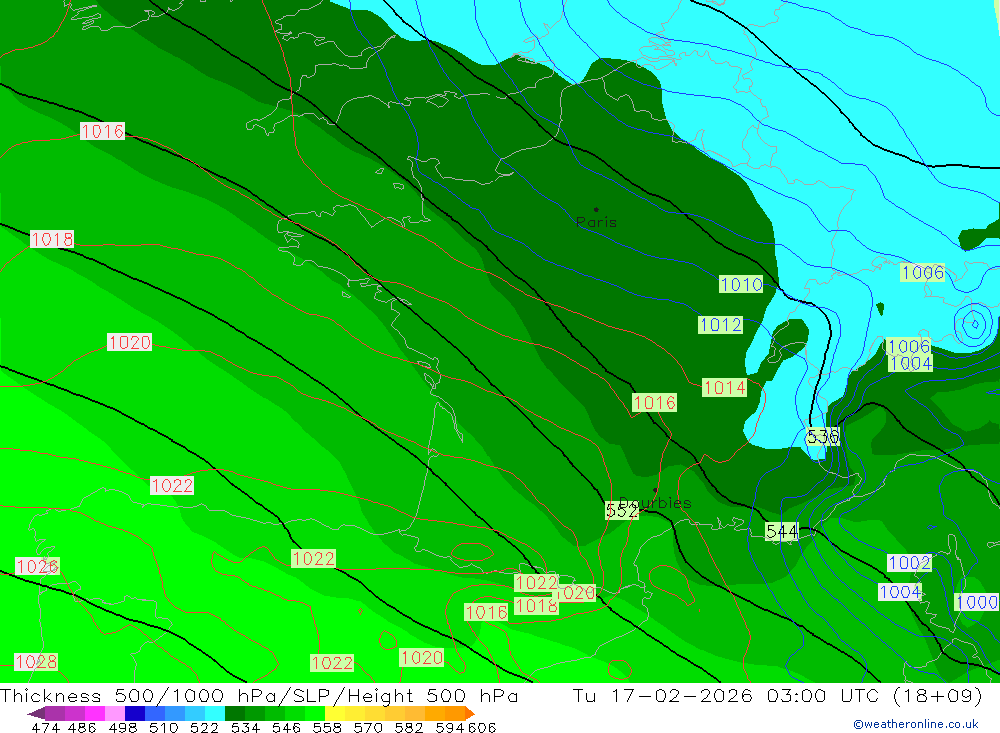Click the Dourbies location label

655,503
